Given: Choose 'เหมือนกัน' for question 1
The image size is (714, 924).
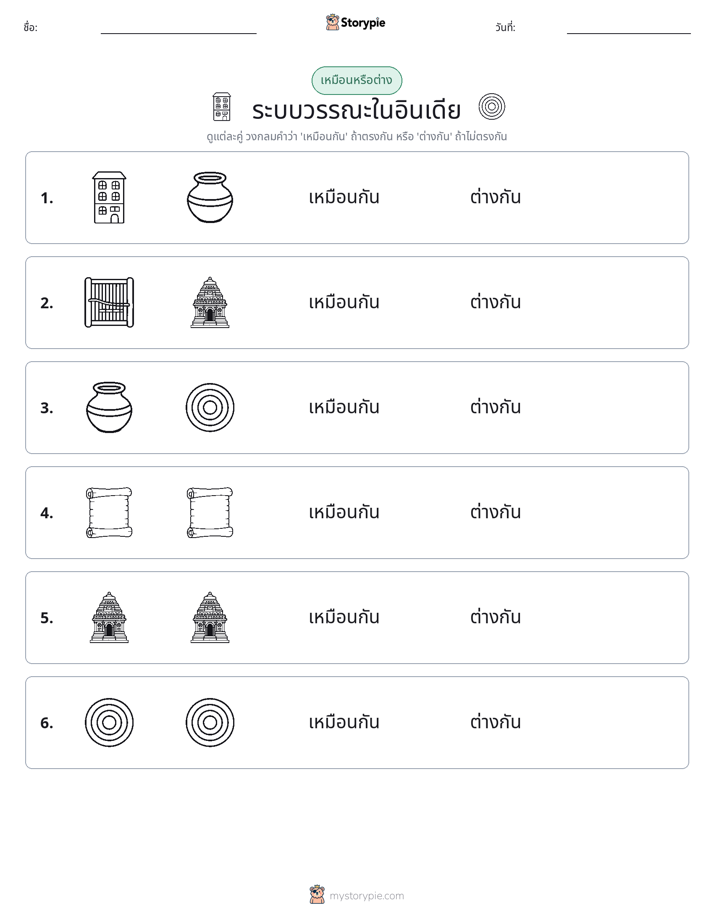Looking at the screenshot, I should click(x=344, y=197).
